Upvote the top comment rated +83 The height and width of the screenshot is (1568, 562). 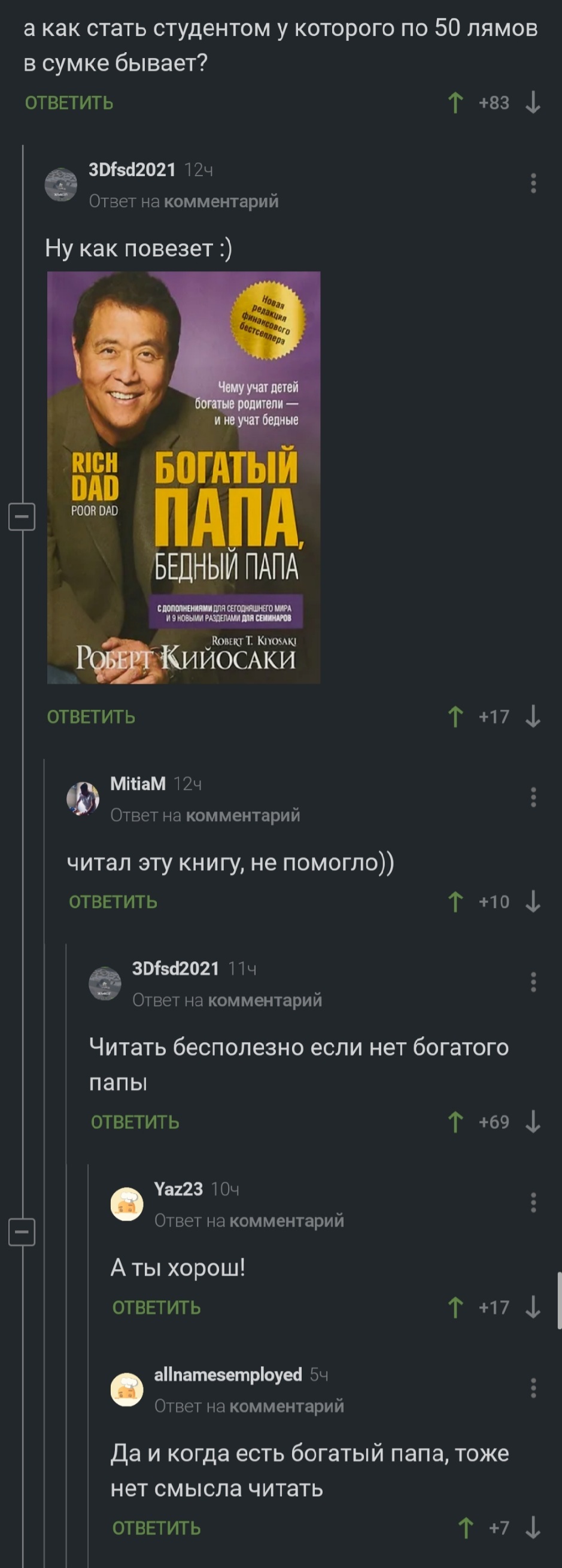pos(455,103)
